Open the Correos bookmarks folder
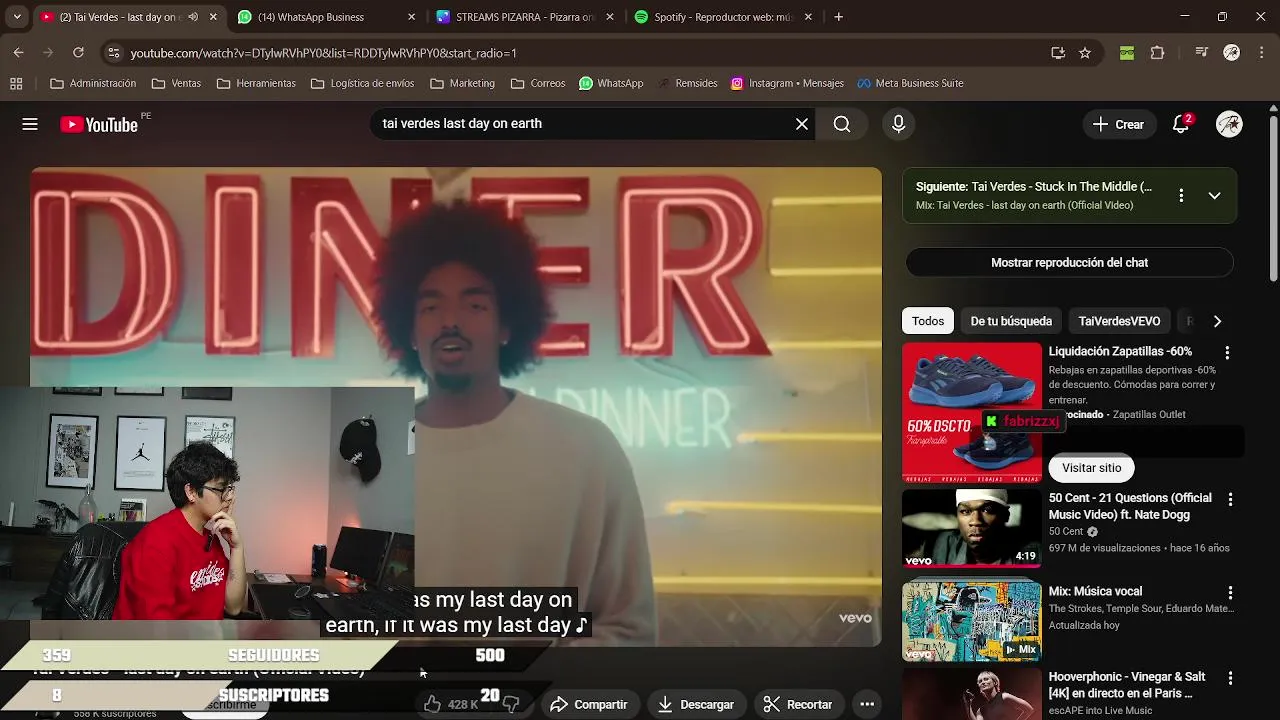The height and width of the screenshot is (720, 1280). pos(538,83)
